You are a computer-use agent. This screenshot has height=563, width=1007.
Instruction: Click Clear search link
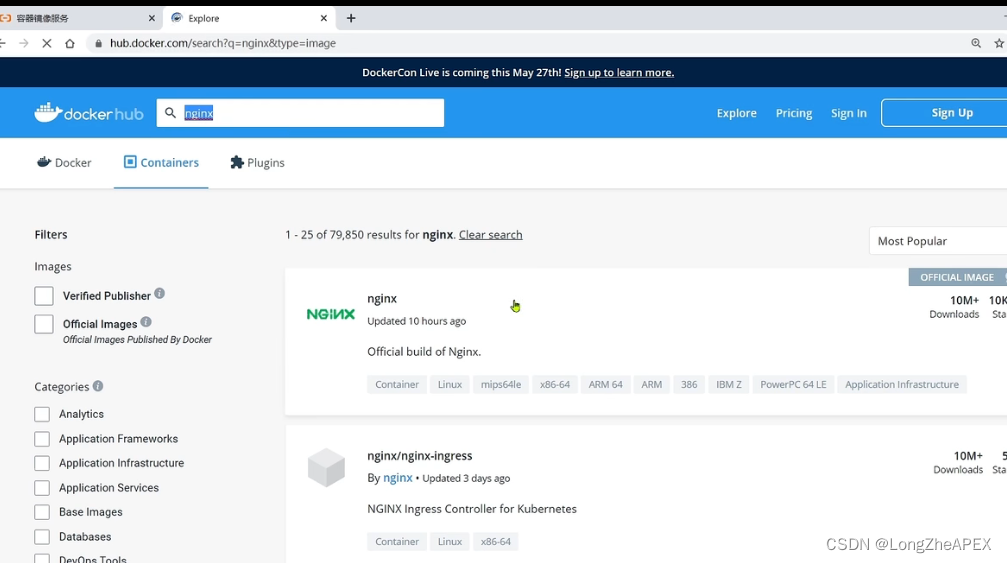(491, 235)
